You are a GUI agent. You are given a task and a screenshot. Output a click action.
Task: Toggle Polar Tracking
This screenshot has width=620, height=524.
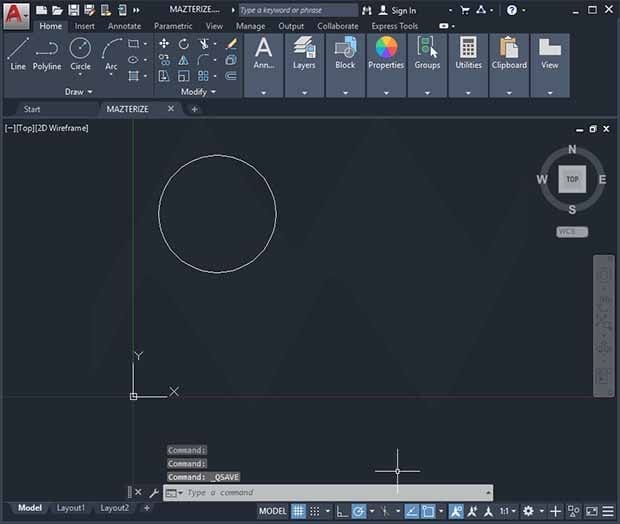coord(359,511)
